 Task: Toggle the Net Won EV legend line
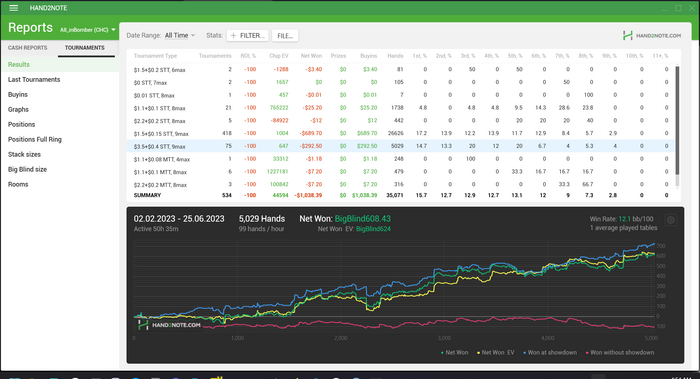[496, 353]
